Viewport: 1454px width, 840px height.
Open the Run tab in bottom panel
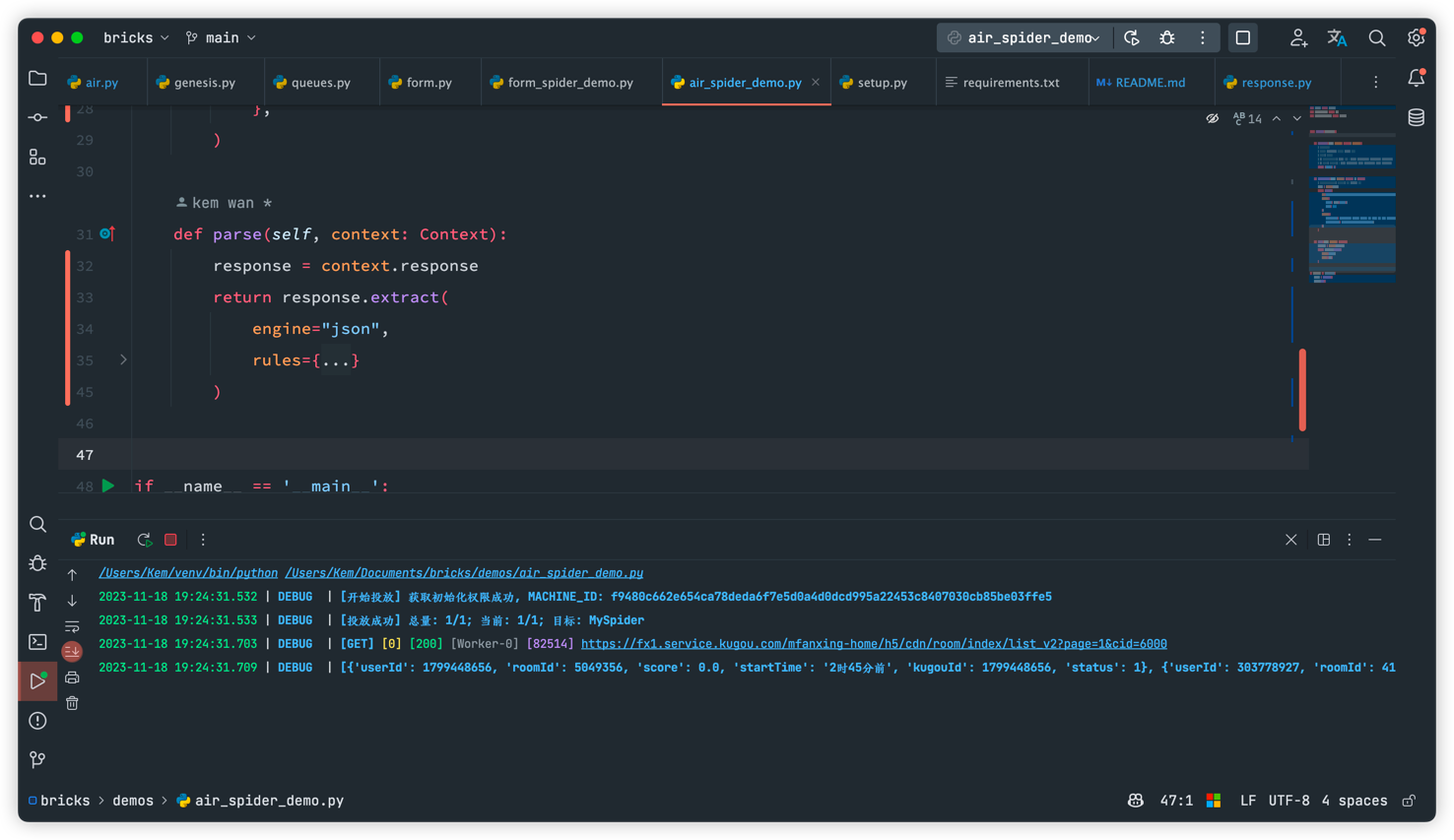coord(93,540)
